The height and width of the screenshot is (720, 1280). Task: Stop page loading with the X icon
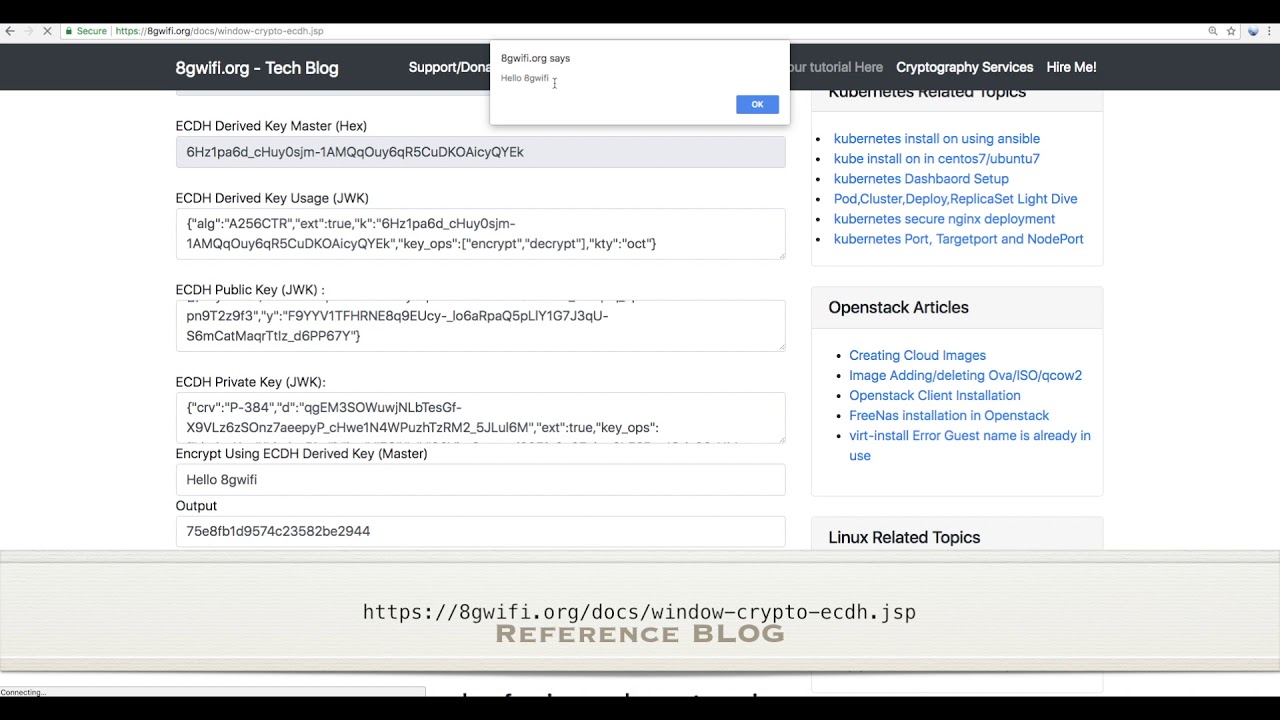(x=47, y=31)
